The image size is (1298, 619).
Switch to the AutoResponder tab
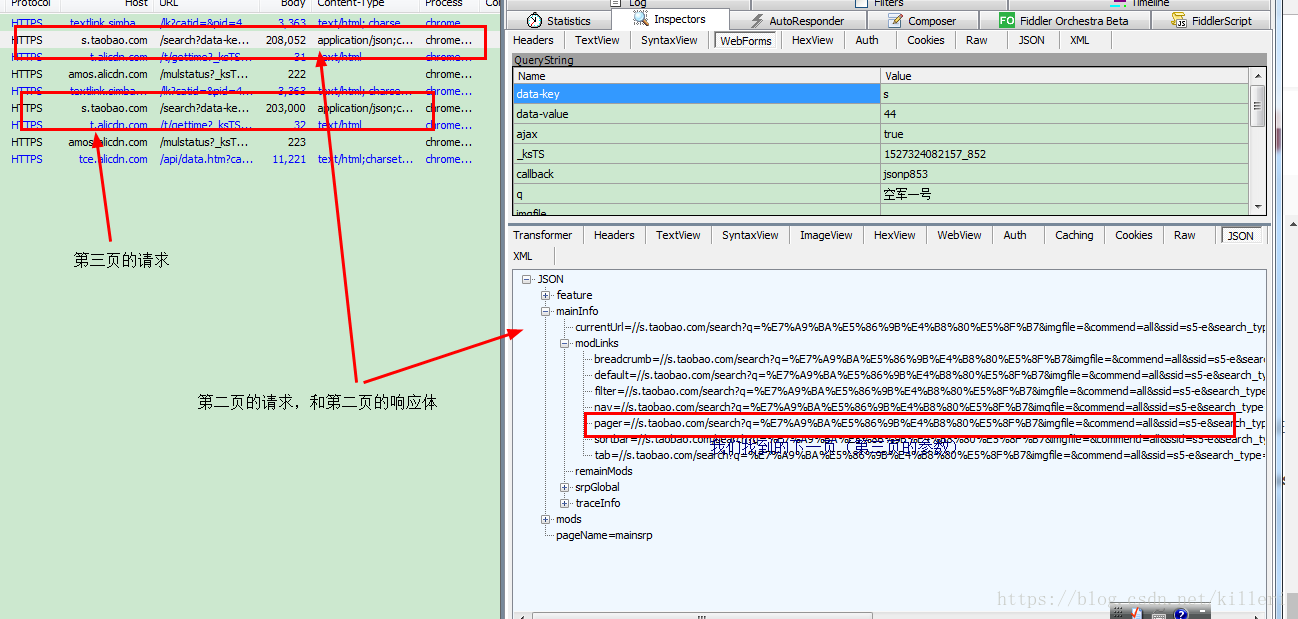point(796,20)
